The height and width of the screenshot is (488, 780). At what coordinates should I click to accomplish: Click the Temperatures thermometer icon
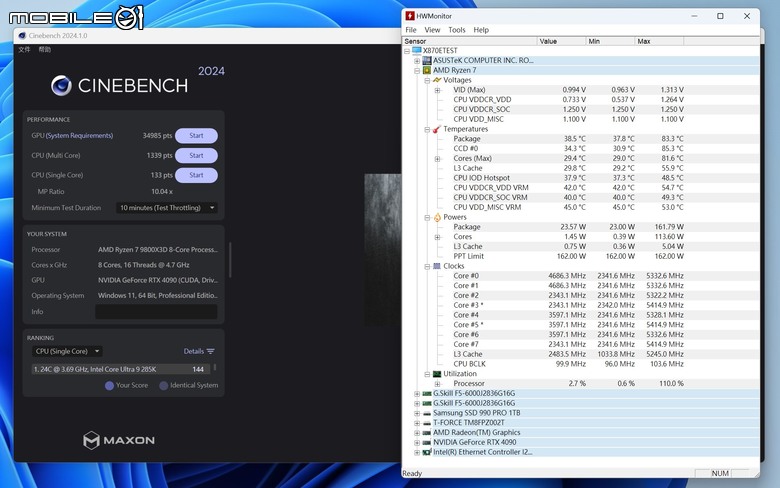pos(437,129)
